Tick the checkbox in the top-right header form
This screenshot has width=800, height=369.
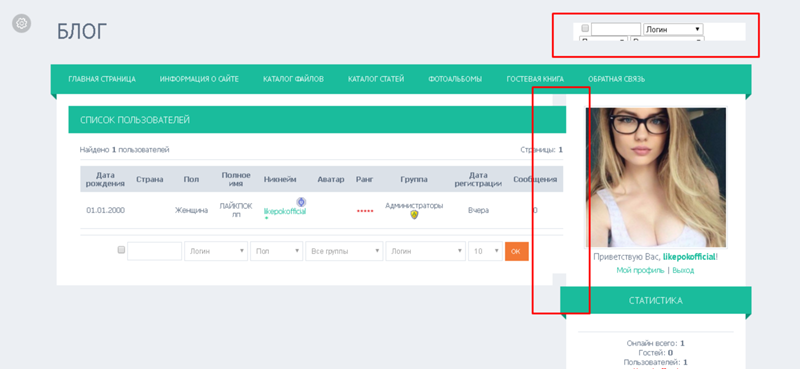pyautogui.click(x=585, y=28)
